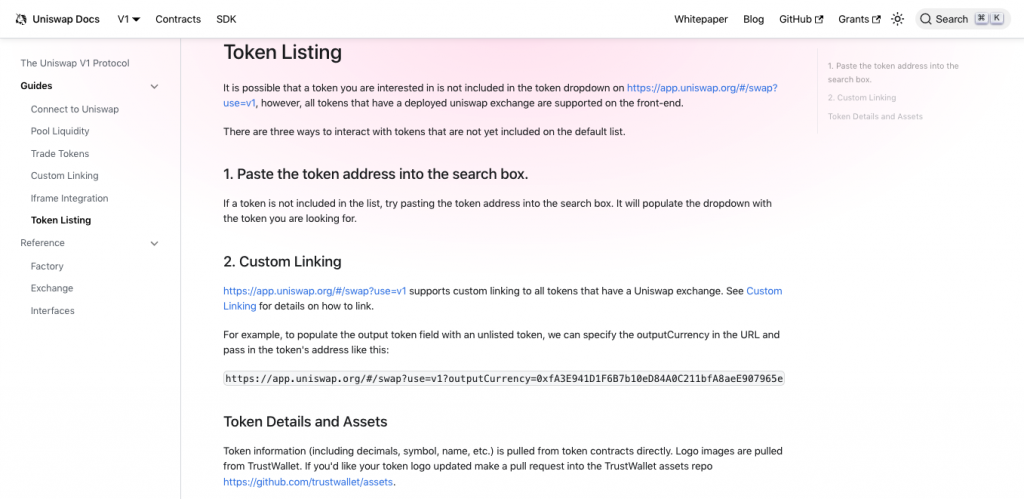This screenshot has width=1024, height=499.
Task: Select the Reference sidebar category
Action: pyautogui.click(x=42, y=243)
